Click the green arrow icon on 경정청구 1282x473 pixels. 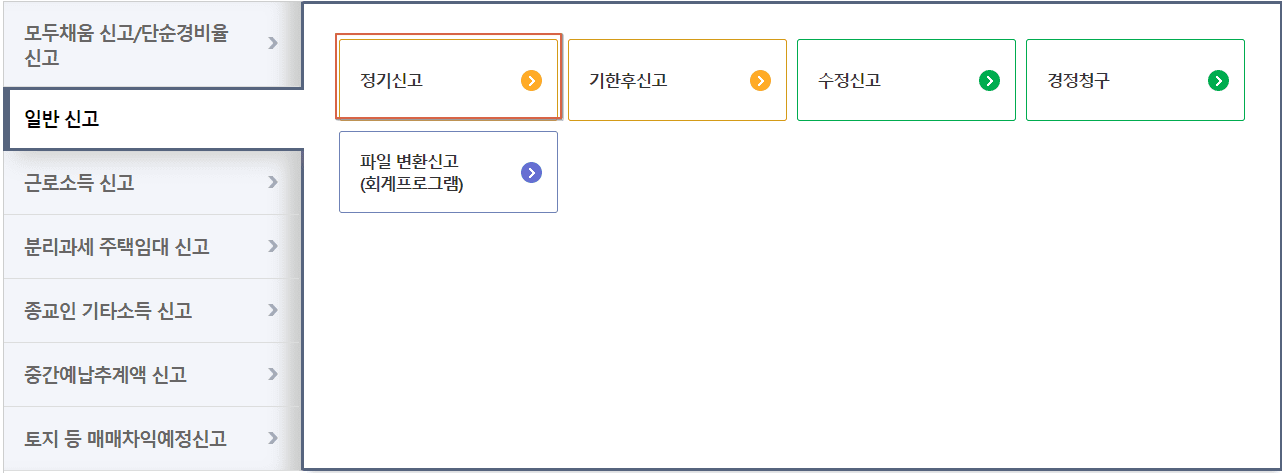[1218, 81]
